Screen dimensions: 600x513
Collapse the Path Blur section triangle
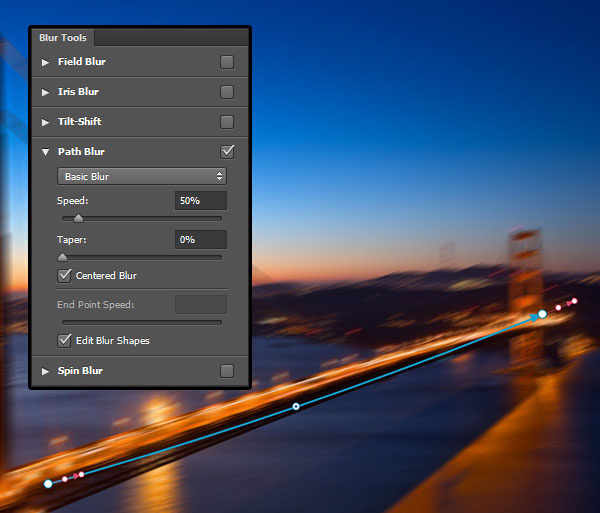[45, 152]
